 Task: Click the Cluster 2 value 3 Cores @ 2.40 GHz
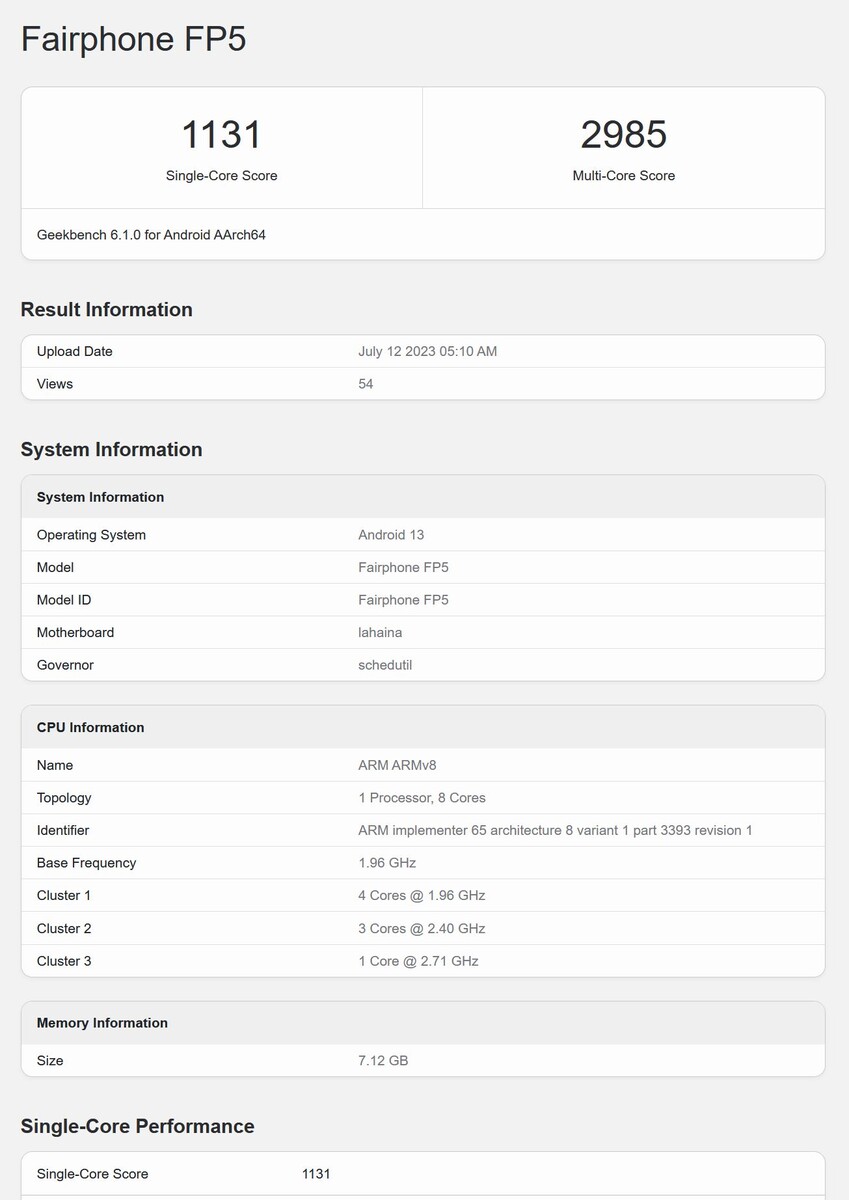pyautogui.click(x=421, y=929)
